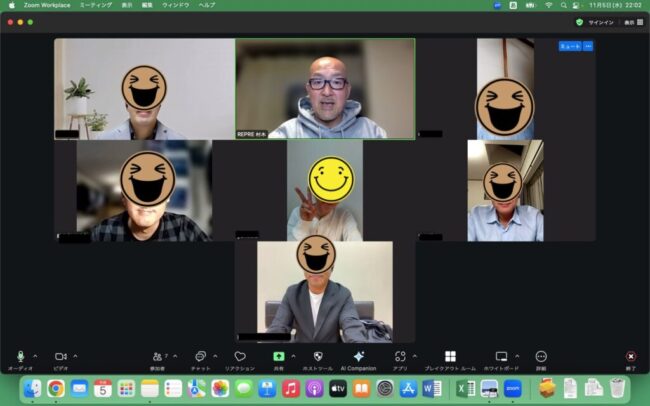Viewport: 650px width, 406px height.
Task: Open reactions (リアクション) heart icon
Action: [x=239, y=357]
